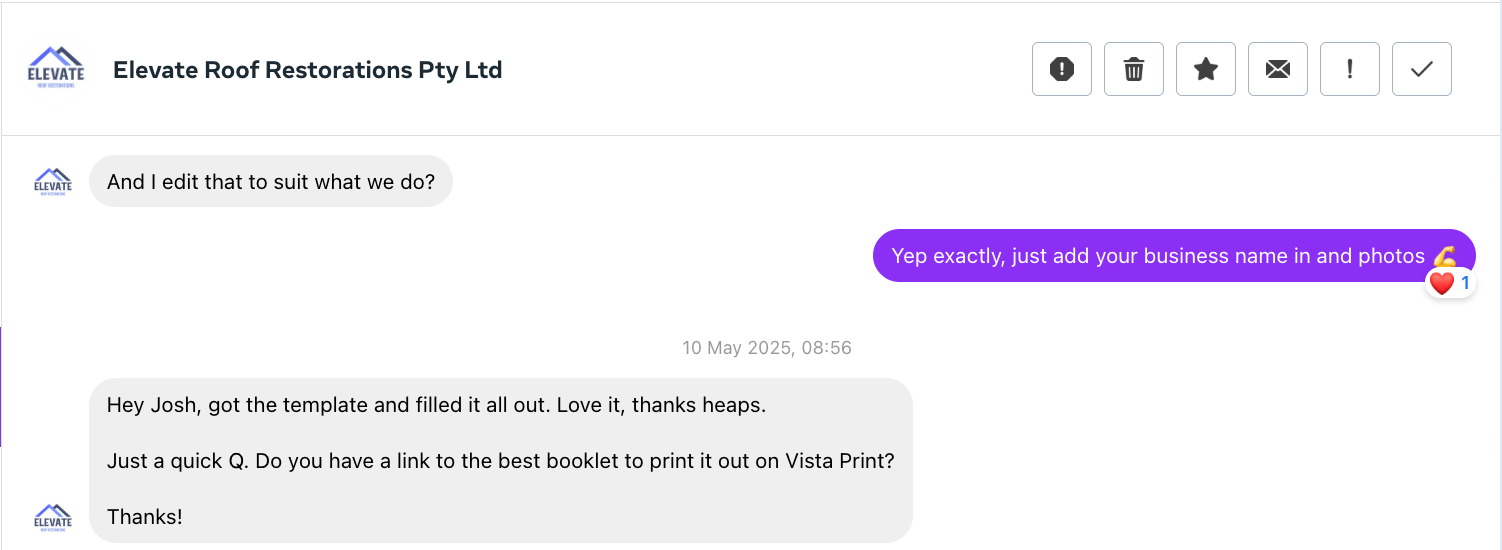Click avatar beside "And I edit that" message

[53, 182]
